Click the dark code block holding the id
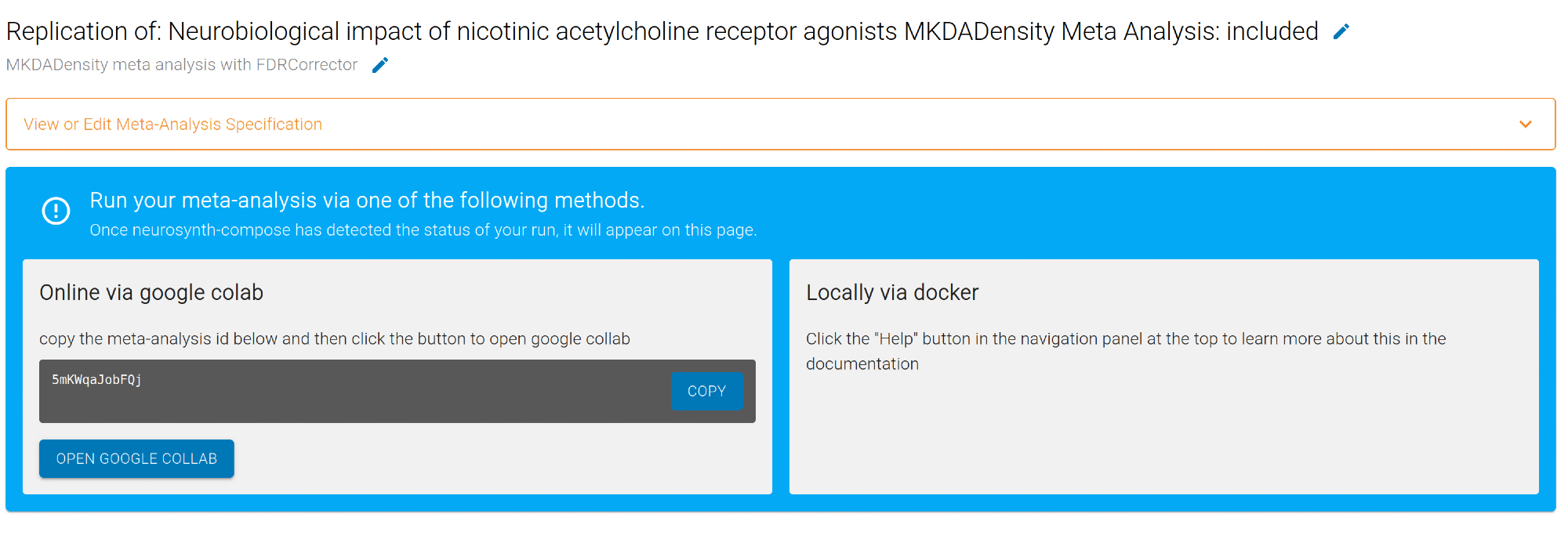 pyautogui.click(x=392, y=403)
